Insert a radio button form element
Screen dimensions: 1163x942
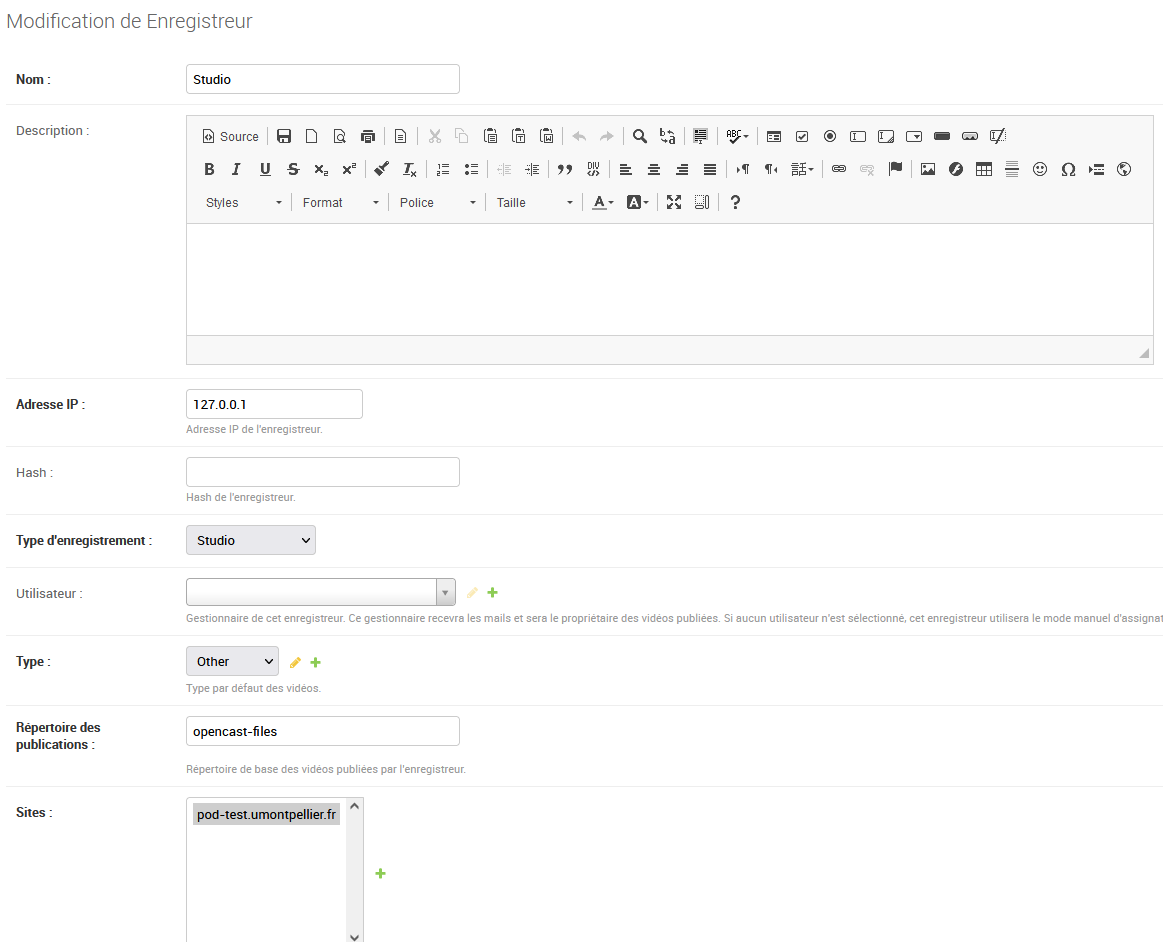[x=830, y=137]
